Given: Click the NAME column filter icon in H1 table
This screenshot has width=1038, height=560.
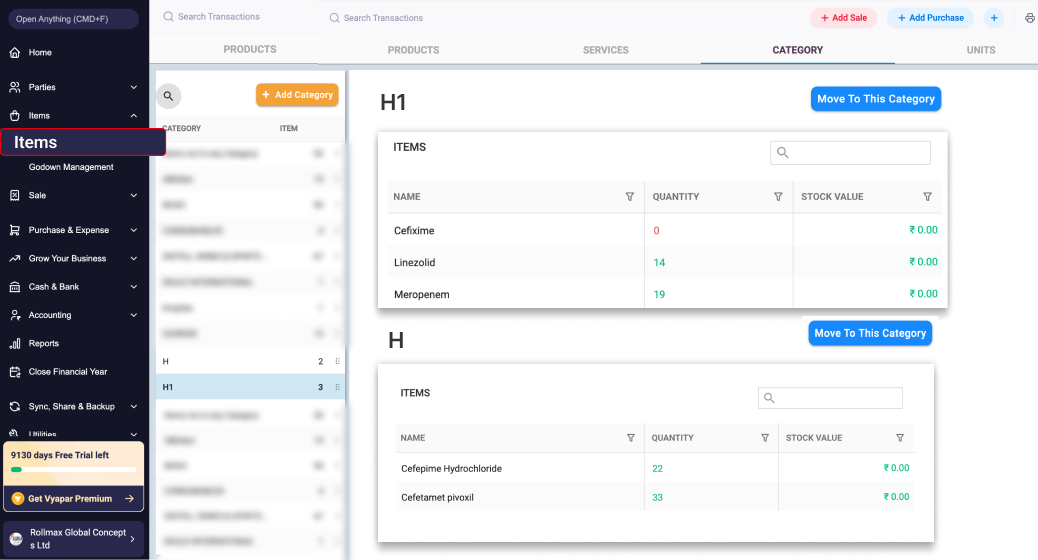Looking at the screenshot, I should [630, 197].
